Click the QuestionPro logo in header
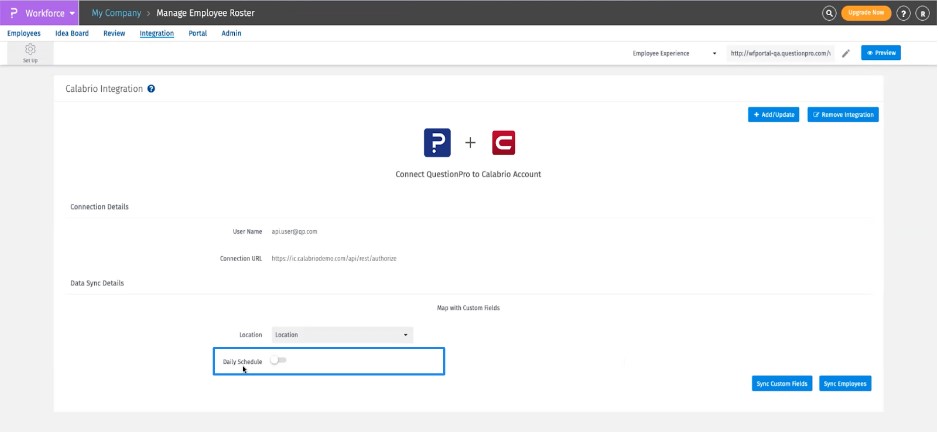 coord(15,13)
